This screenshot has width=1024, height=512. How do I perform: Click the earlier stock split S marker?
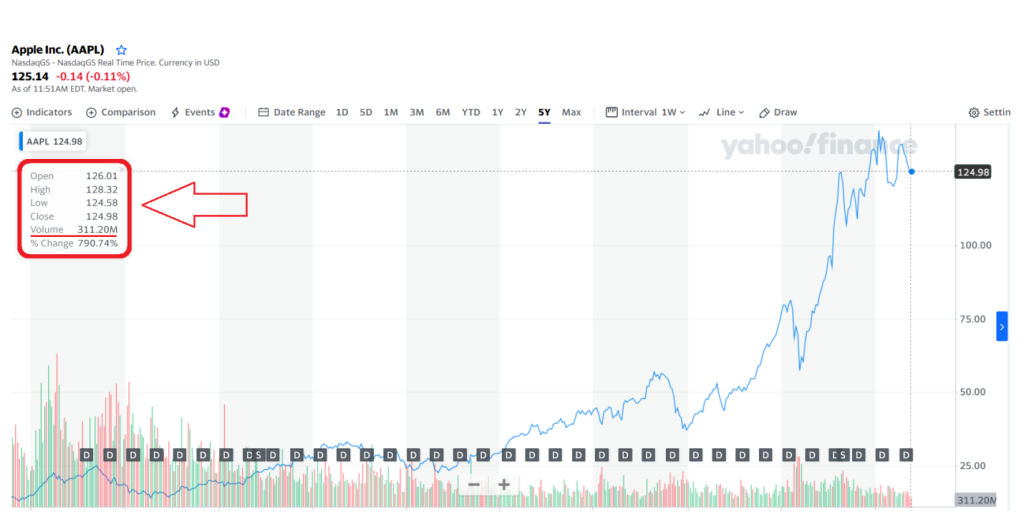(258, 455)
